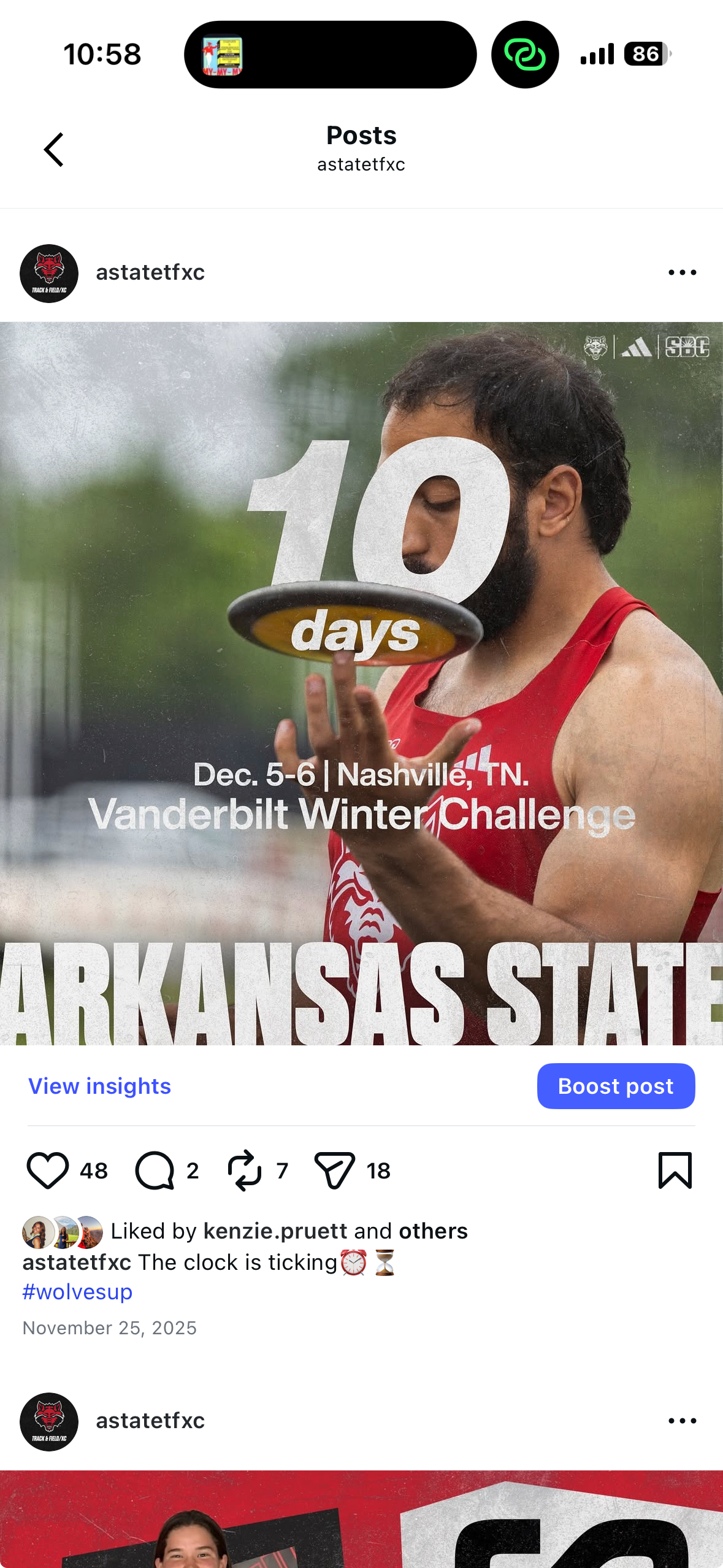Save post with bookmark icon
Image resolution: width=723 pixels, height=1568 pixels.
click(x=675, y=1170)
